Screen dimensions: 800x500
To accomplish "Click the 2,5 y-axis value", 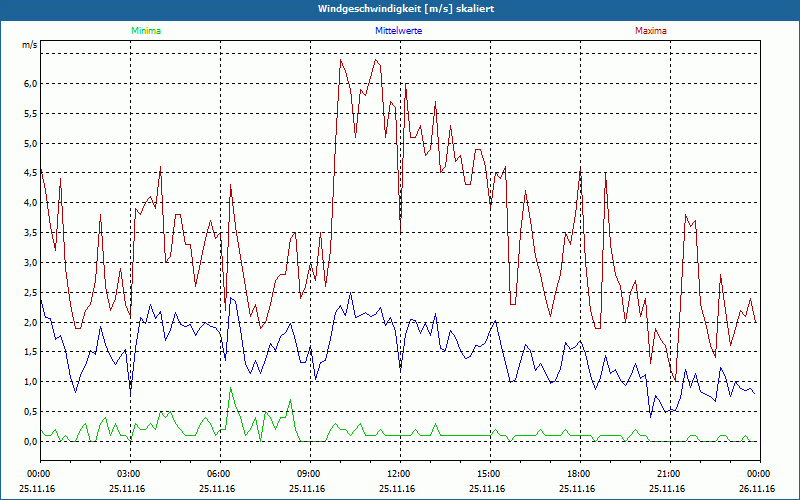I will 31,292.
